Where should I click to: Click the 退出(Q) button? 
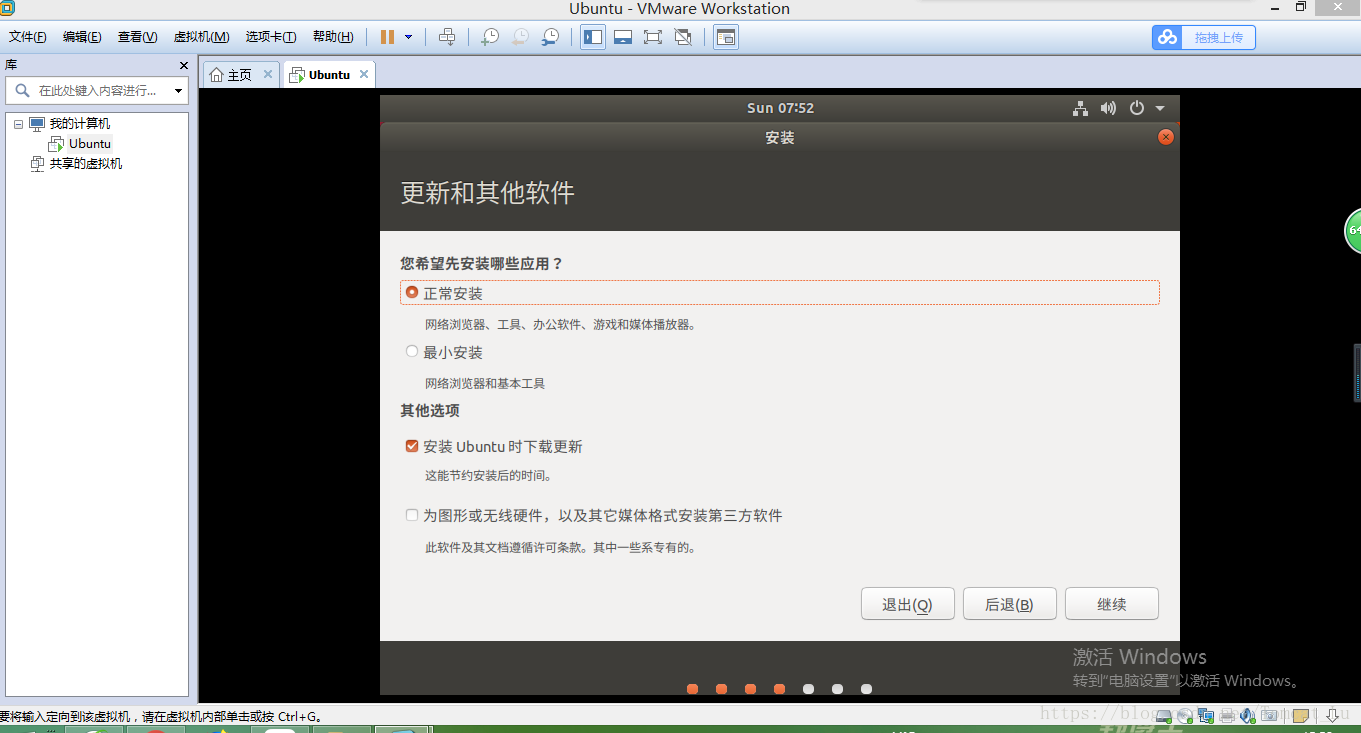(x=907, y=604)
